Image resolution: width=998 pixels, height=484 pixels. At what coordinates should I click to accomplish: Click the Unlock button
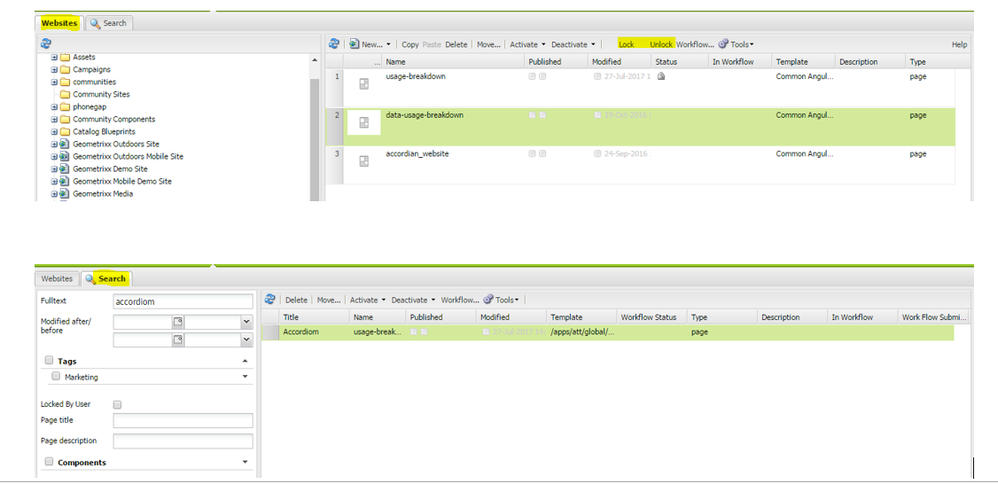click(661, 44)
